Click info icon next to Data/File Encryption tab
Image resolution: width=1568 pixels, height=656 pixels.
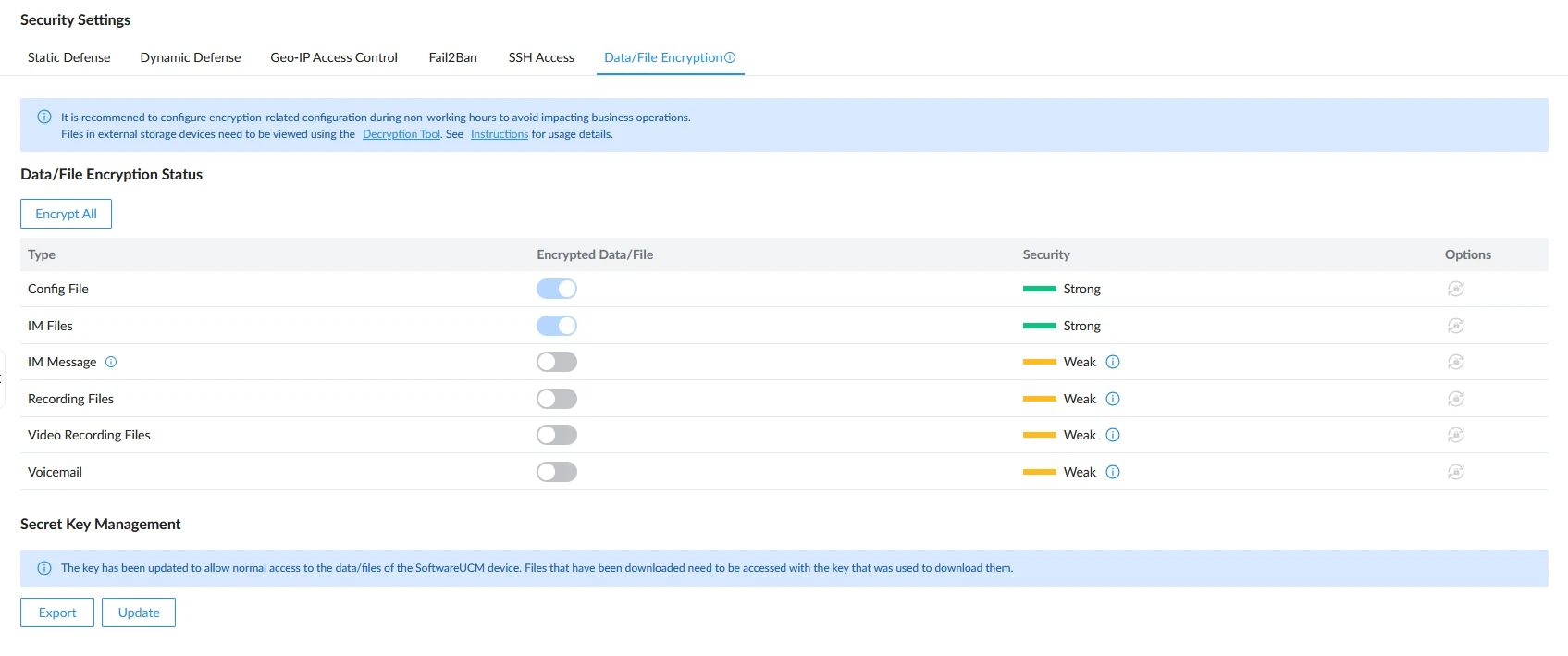click(730, 57)
